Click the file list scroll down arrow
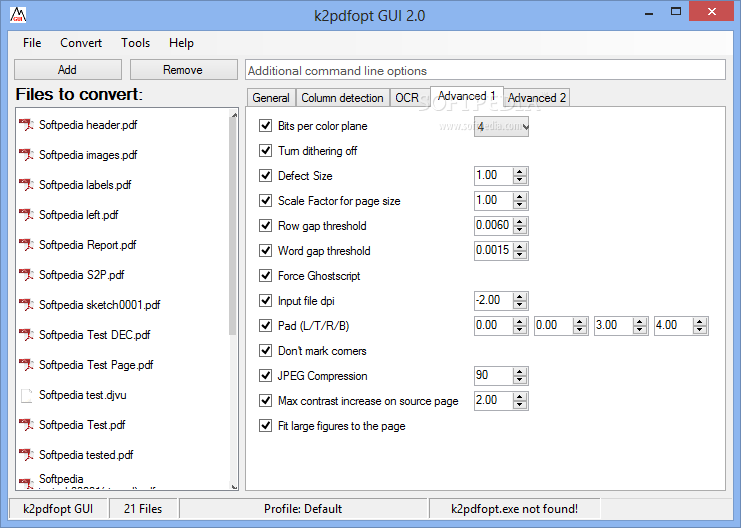The image size is (741, 528). click(233, 485)
